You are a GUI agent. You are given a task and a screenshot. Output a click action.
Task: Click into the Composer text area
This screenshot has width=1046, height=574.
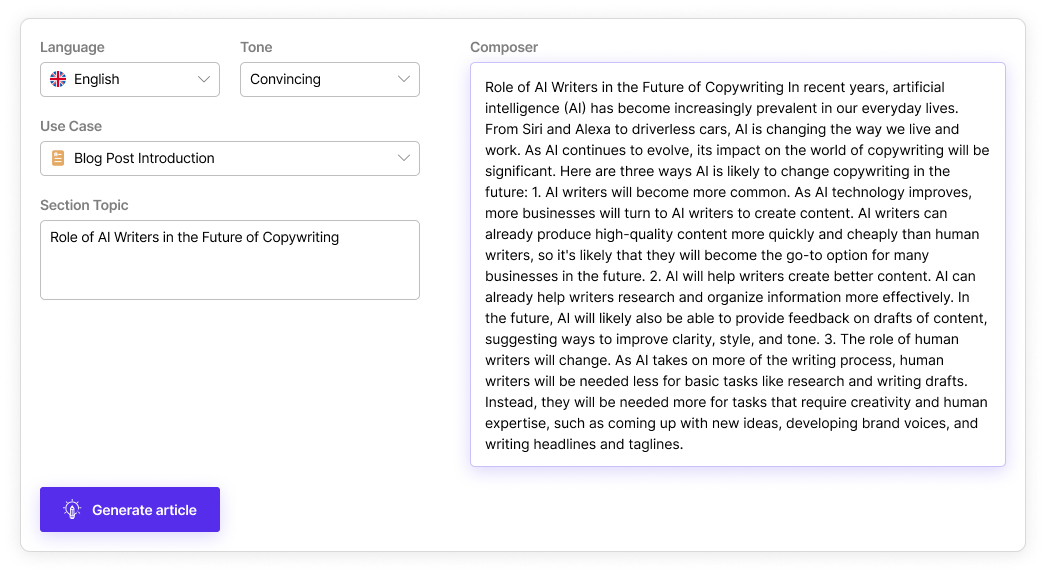(x=738, y=264)
